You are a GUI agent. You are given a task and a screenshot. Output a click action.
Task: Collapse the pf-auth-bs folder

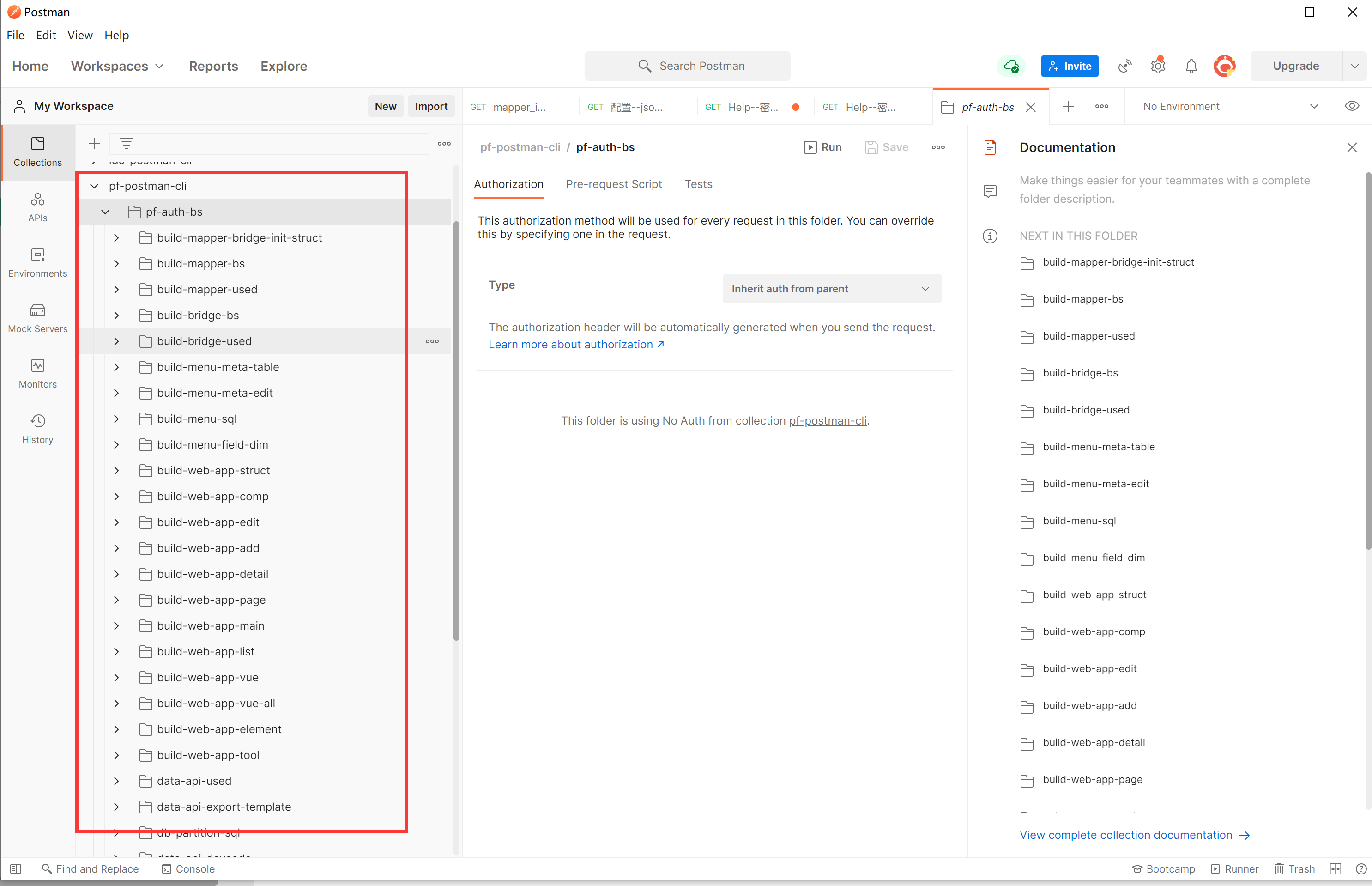tap(105, 212)
